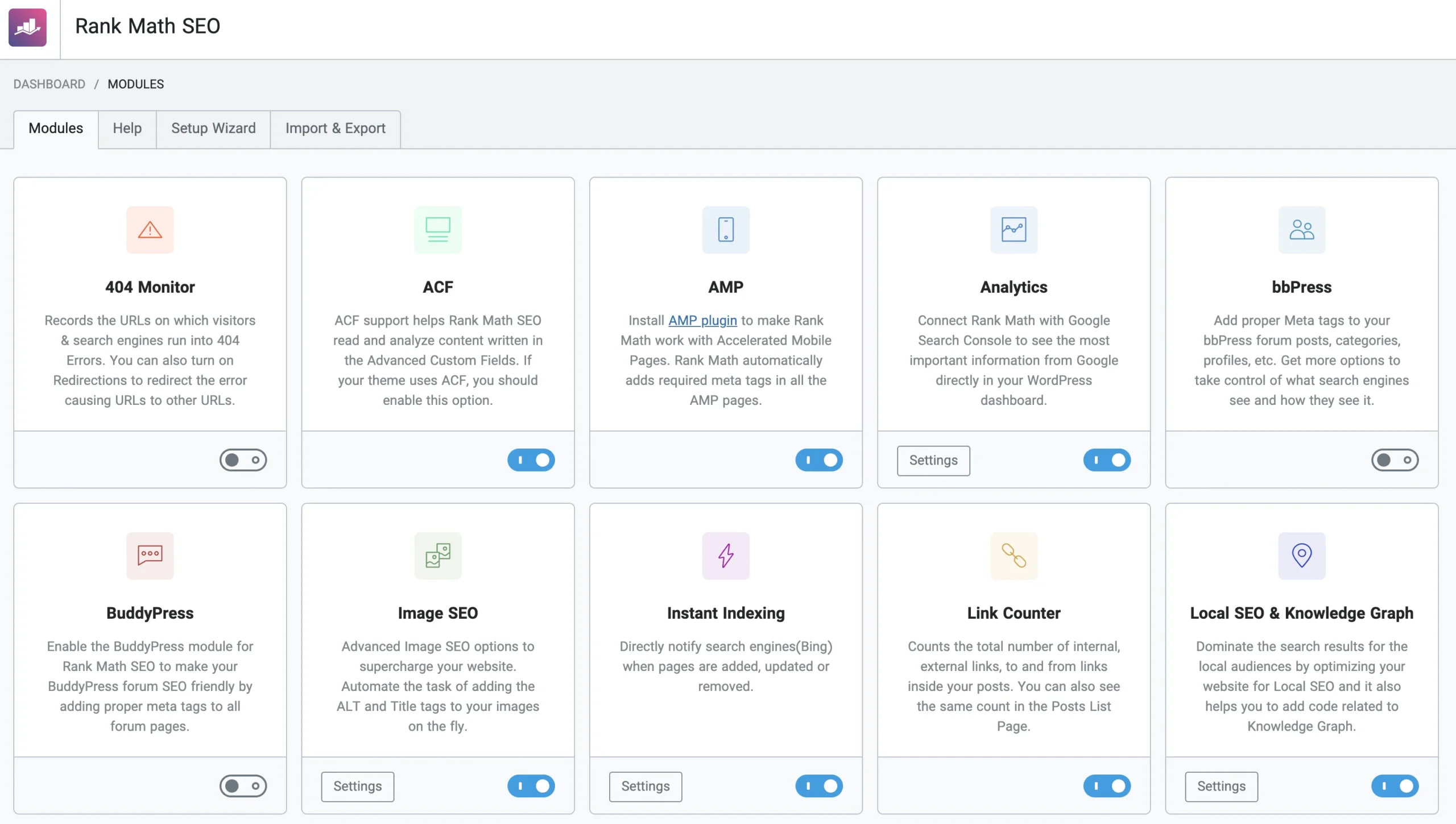Click the AMP mobile phone icon

[x=726, y=230]
